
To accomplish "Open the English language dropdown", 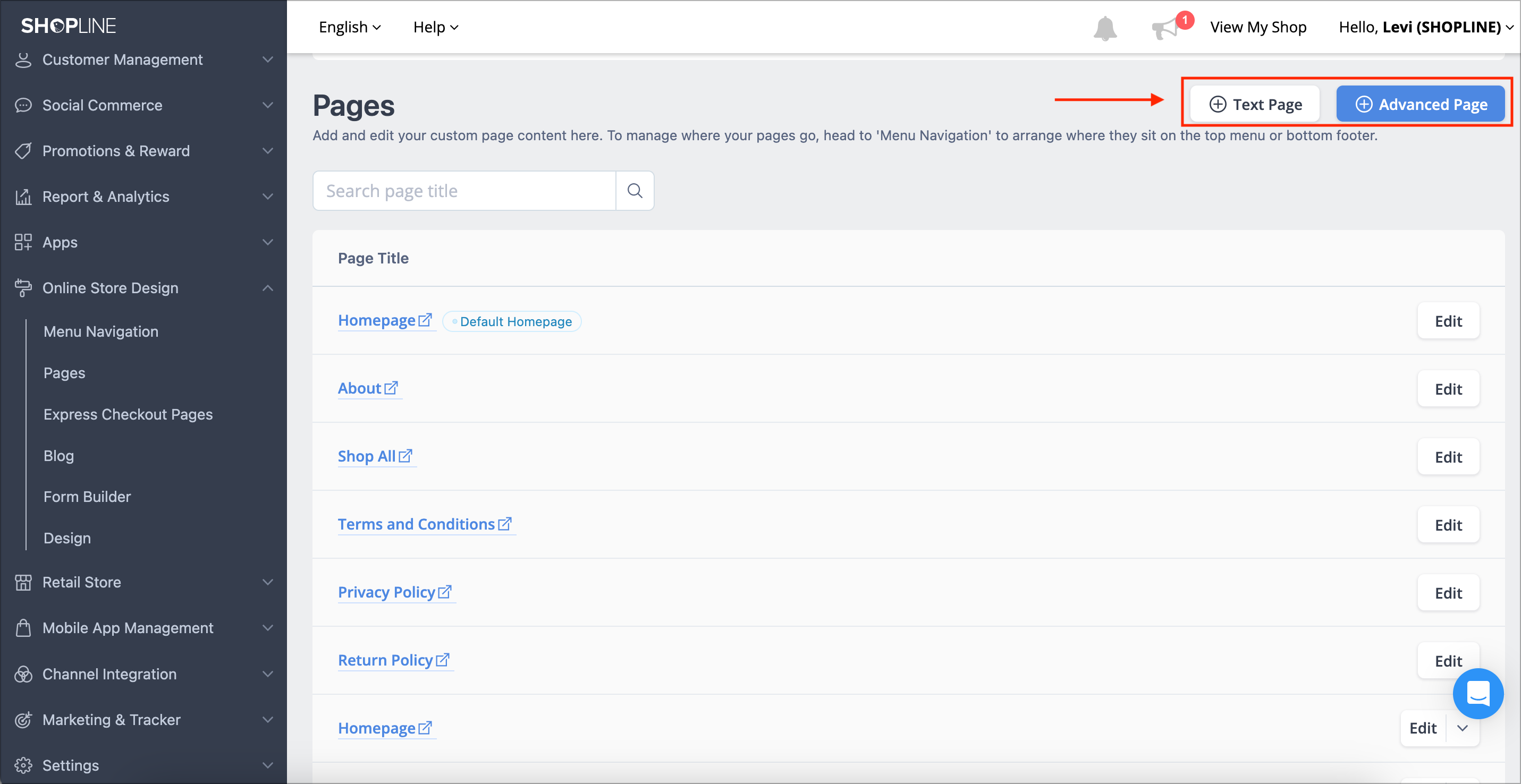I will [350, 27].
